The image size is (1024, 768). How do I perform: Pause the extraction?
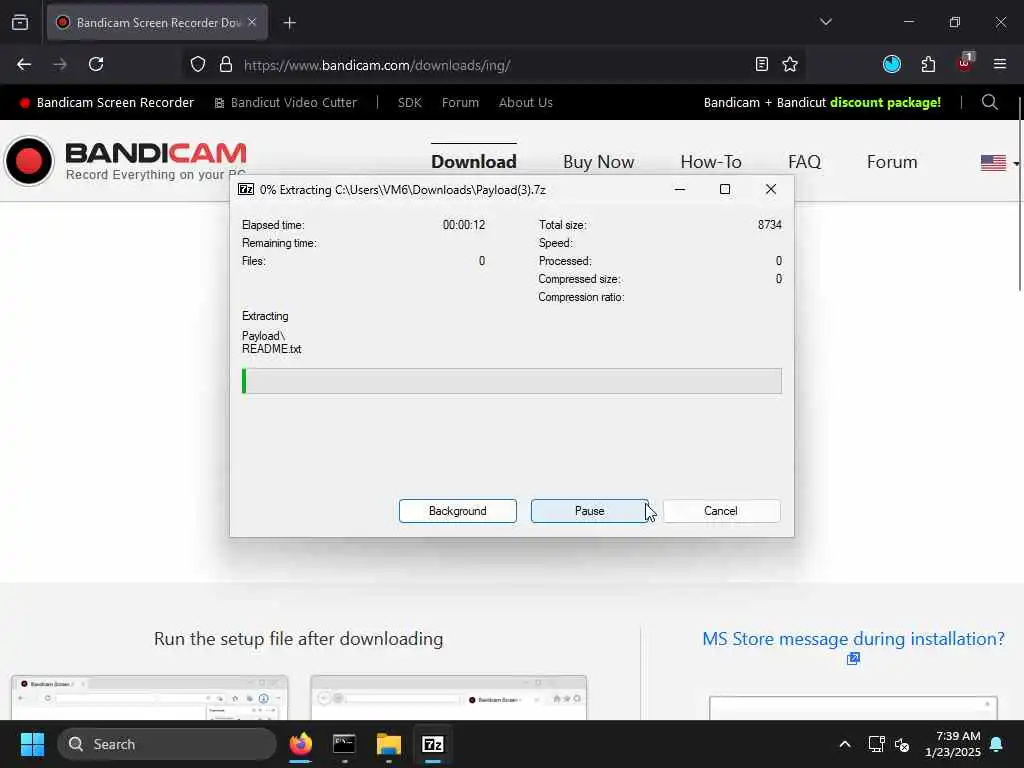pyautogui.click(x=590, y=511)
